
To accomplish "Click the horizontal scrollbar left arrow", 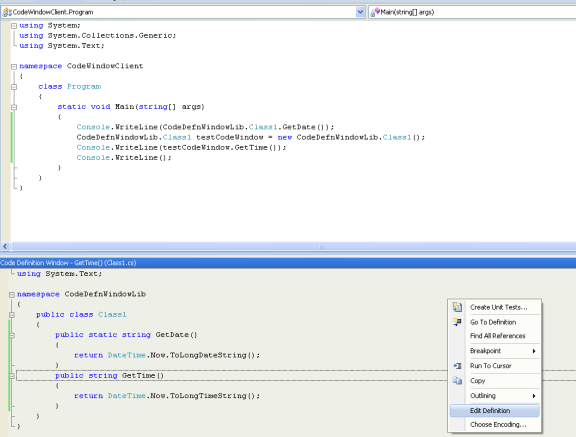I will pos(5,246).
